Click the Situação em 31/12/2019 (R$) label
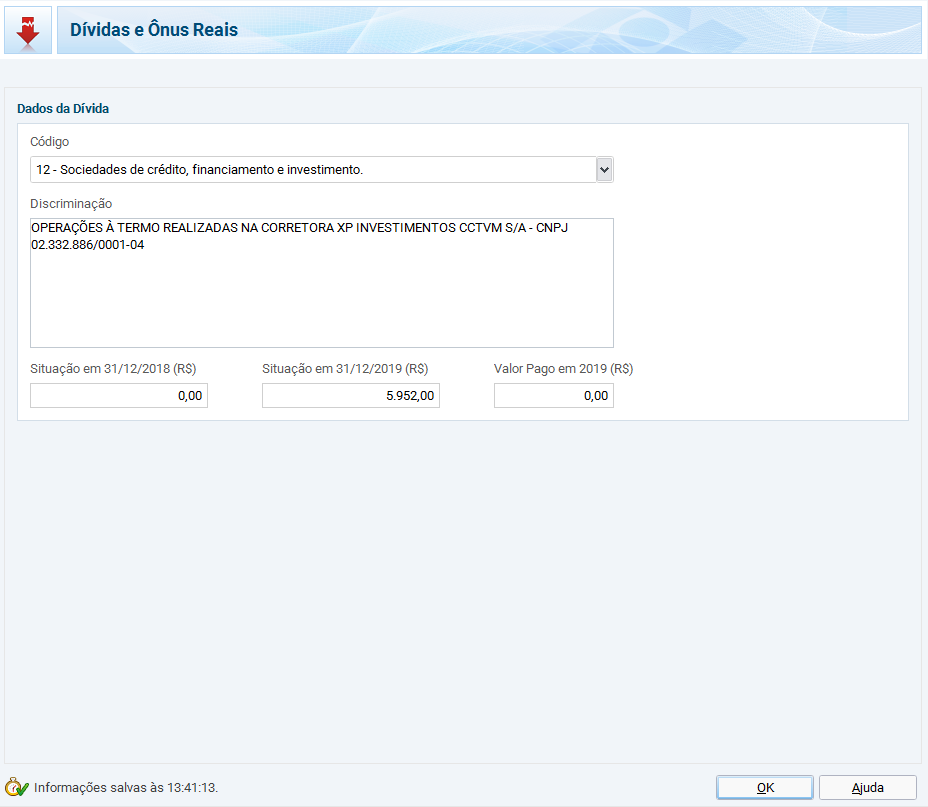The image size is (928, 807). click(345, 369)
